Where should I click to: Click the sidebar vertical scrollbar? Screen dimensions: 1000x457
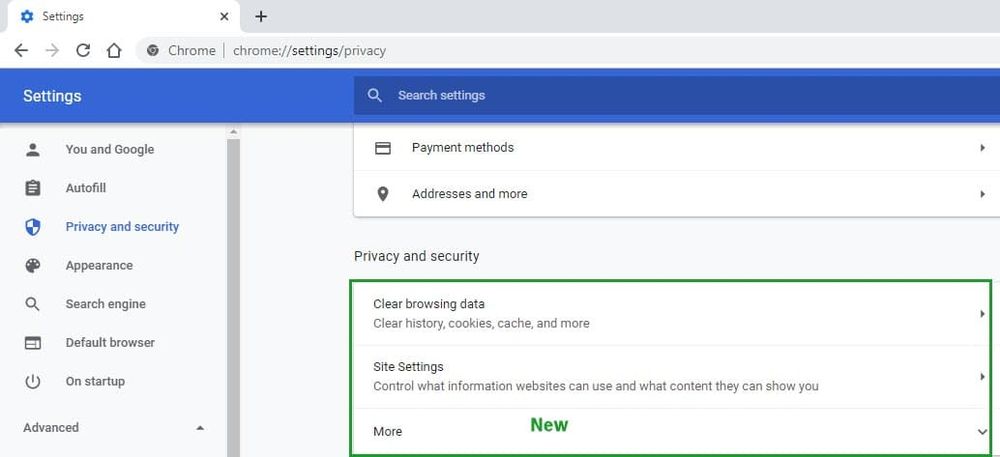click(x=233, y=300)
